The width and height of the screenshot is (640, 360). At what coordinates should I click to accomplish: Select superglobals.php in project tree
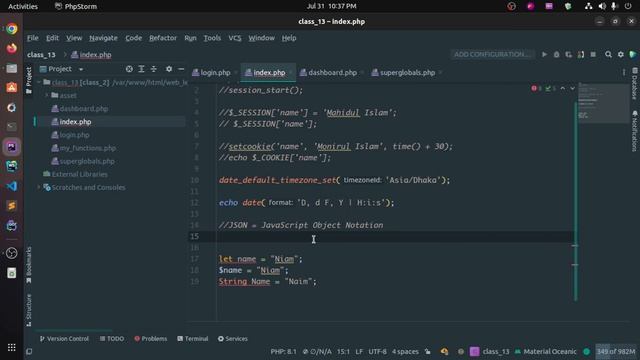(87, 161)
